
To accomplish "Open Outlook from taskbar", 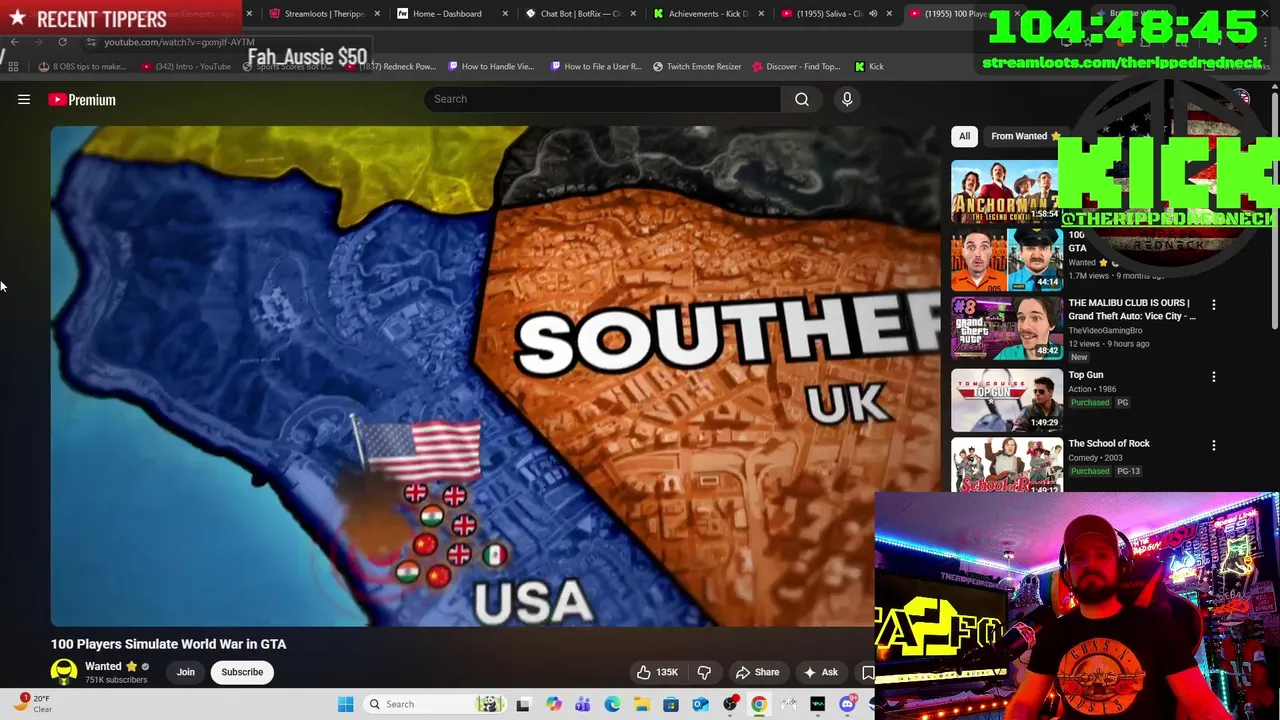I will [700, 704].
